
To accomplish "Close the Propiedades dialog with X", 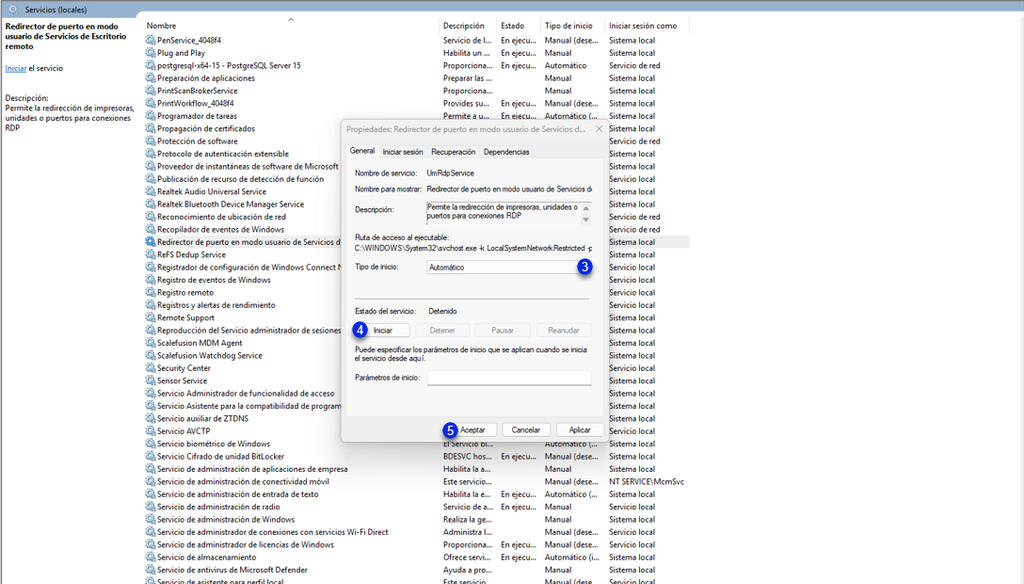I will (x=599, y=129).
